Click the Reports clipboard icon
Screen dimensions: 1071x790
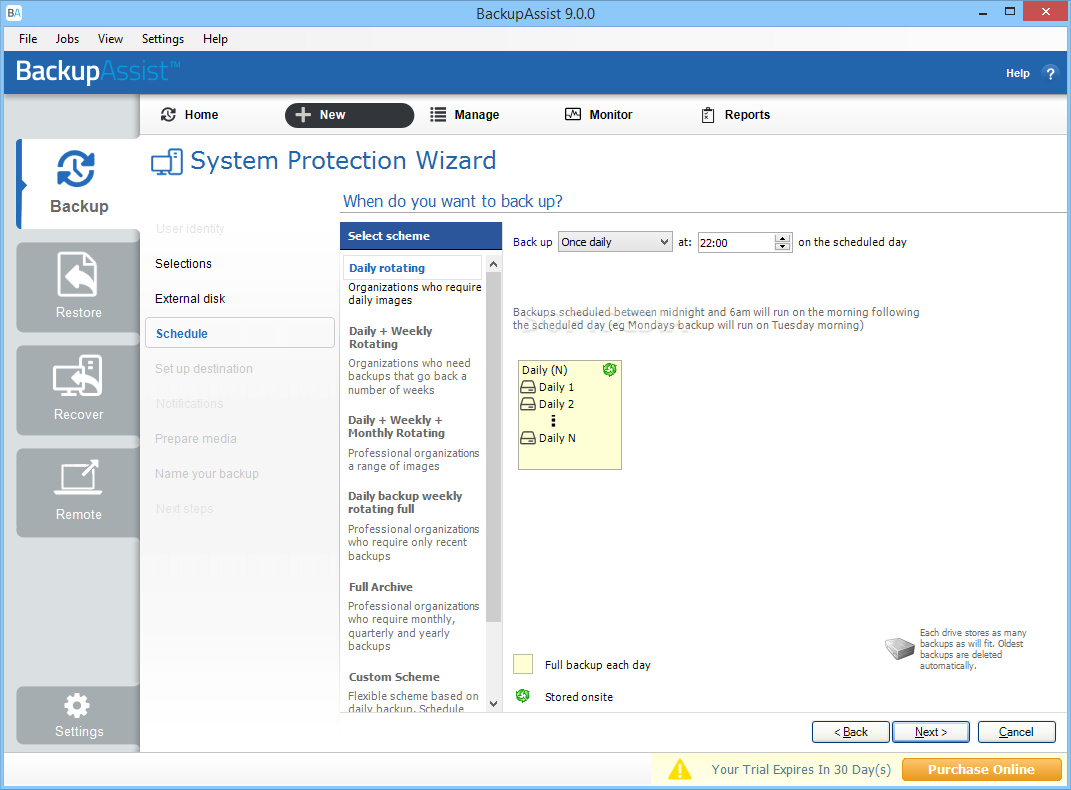point(708,115)
